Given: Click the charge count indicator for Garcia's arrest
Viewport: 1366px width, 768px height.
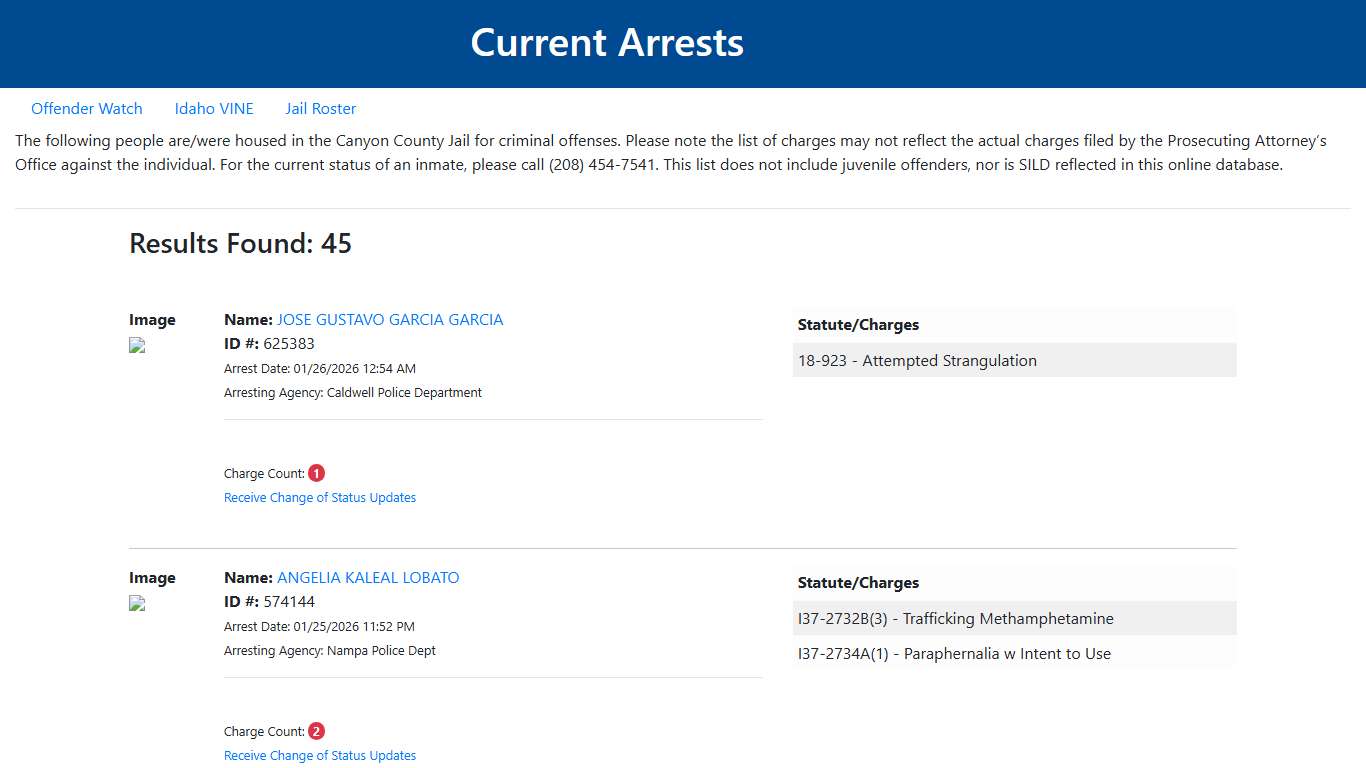Looking at the screenshot, I should pos(316,472).
